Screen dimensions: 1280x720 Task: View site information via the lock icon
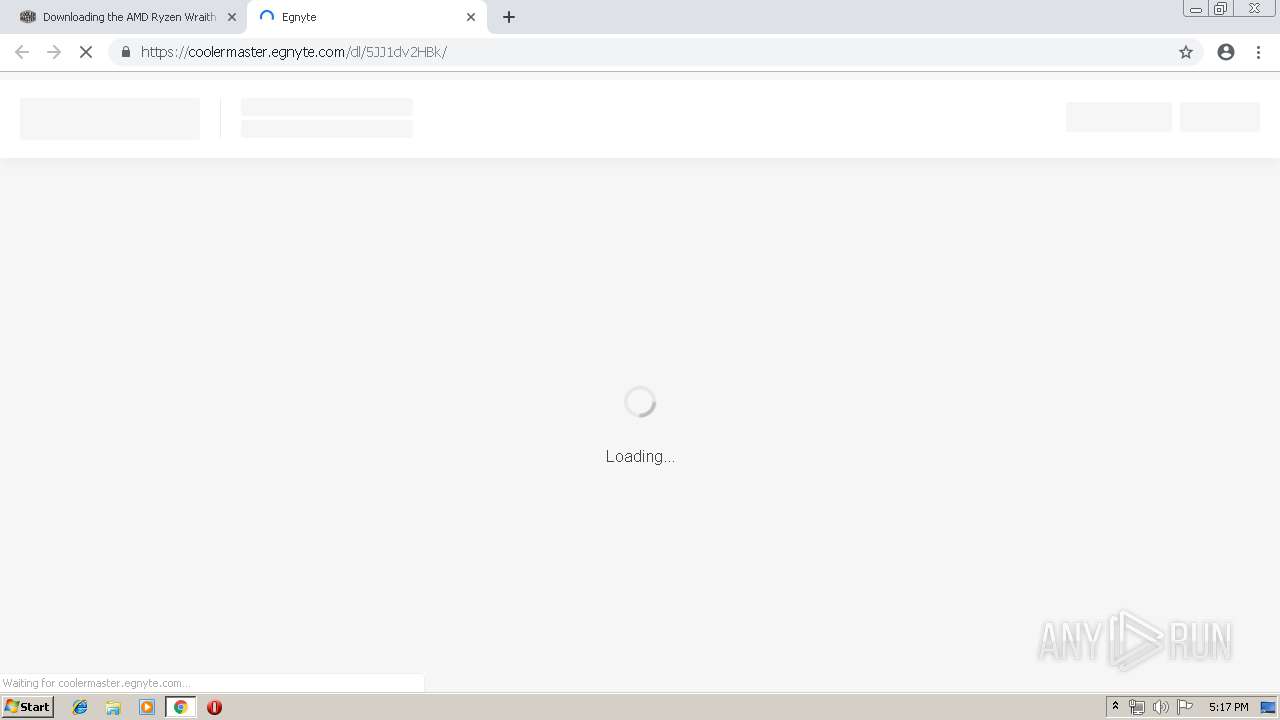point(126,52)
